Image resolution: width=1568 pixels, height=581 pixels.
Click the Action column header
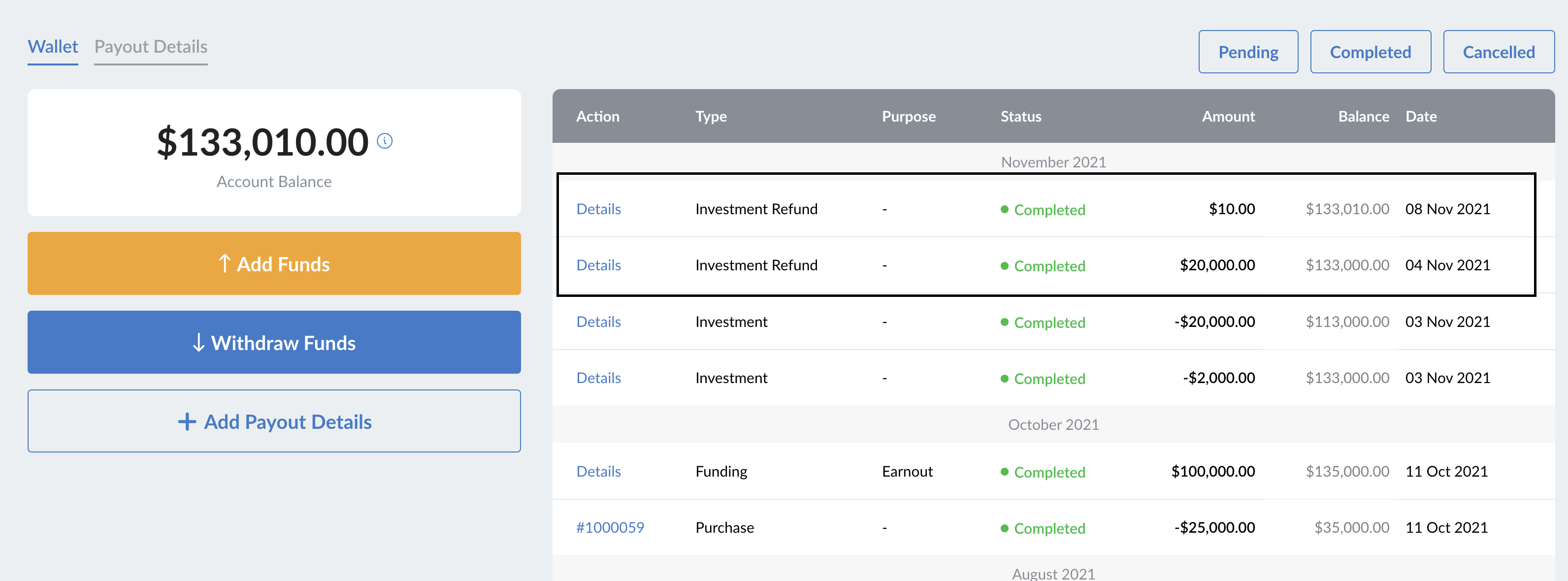click(x=598, y=116)
